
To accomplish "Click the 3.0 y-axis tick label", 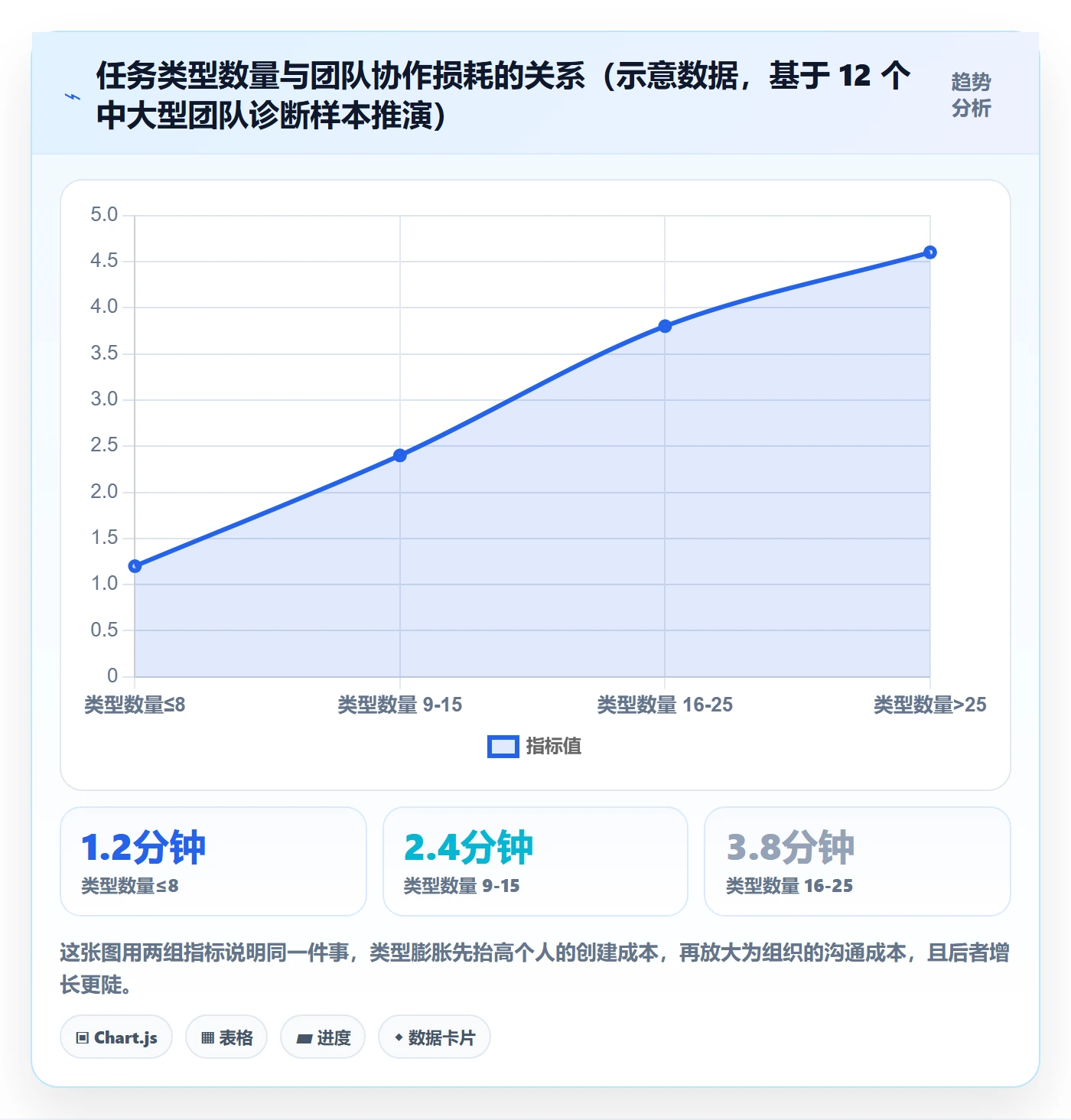I will (x=104, y=399).
